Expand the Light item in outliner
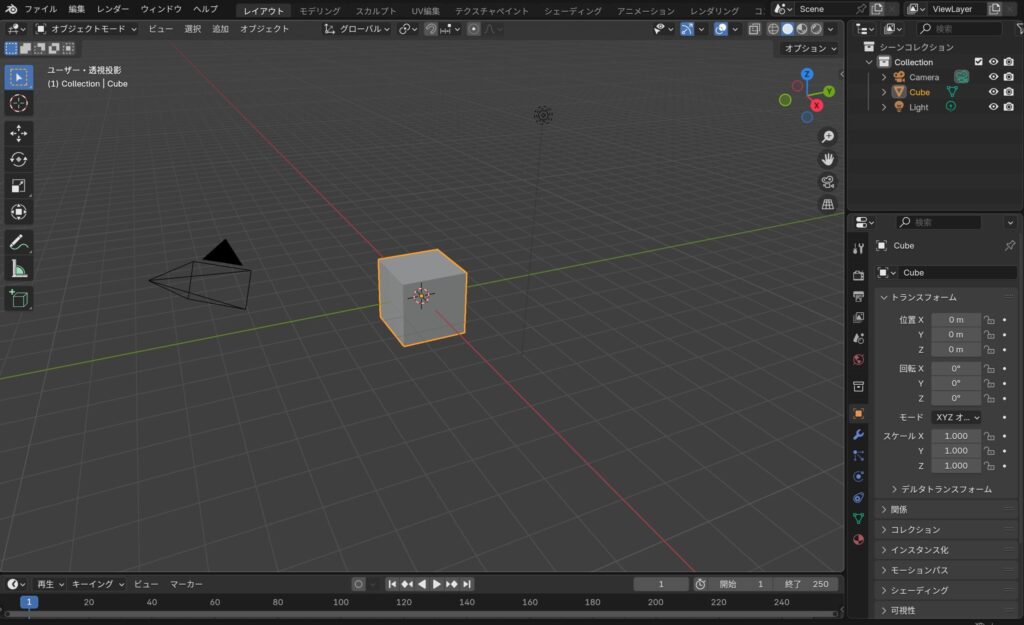This screenshot has width=1024, height=625. (884, 107)
